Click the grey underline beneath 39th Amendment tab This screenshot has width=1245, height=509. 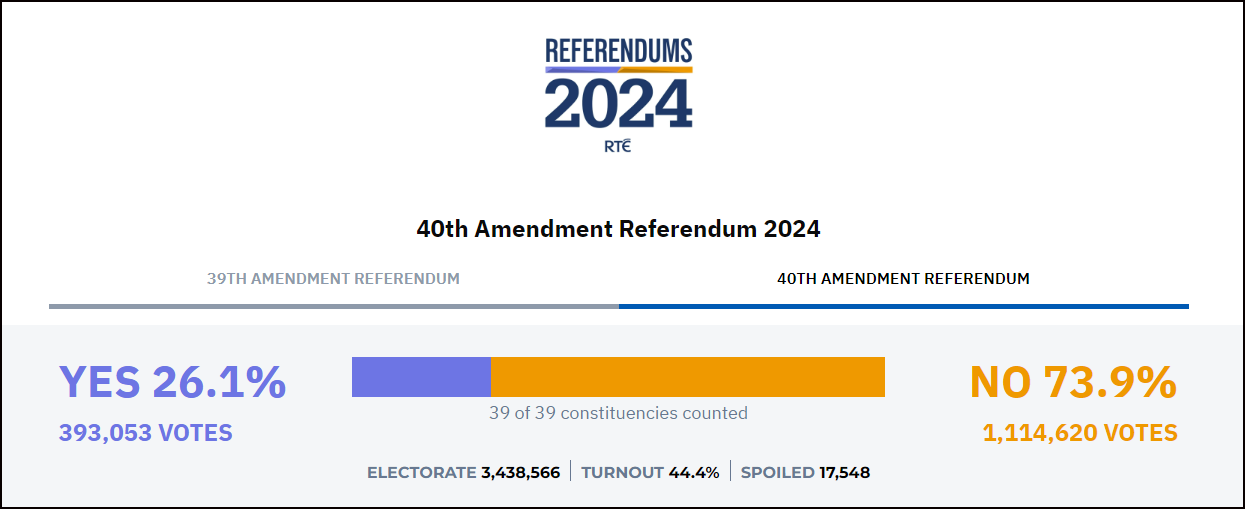tap(334, 306)
